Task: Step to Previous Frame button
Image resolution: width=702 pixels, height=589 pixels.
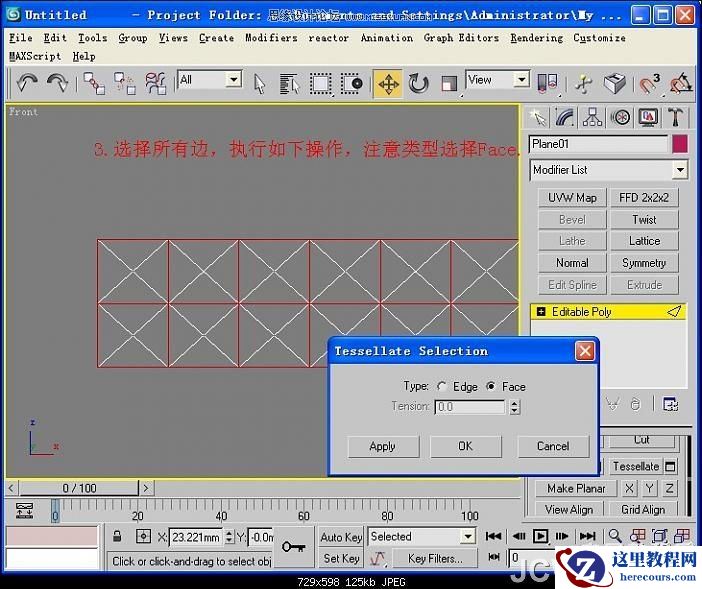Action: tap(518, 536)
